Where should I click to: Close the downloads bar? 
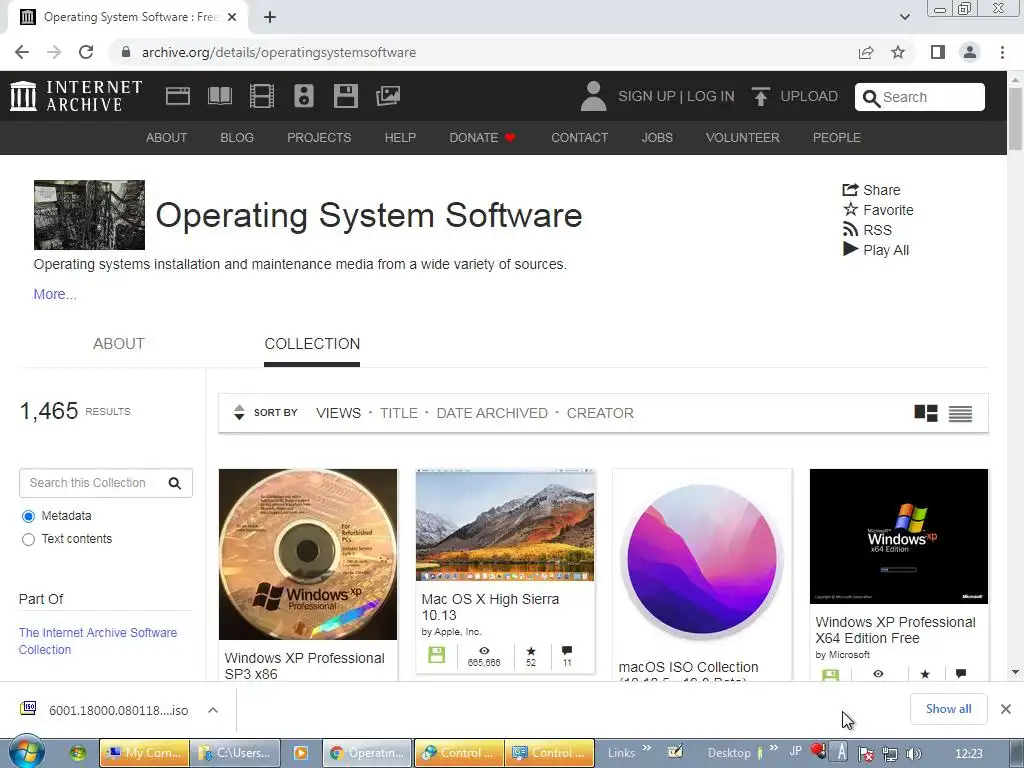[1006, 709]
